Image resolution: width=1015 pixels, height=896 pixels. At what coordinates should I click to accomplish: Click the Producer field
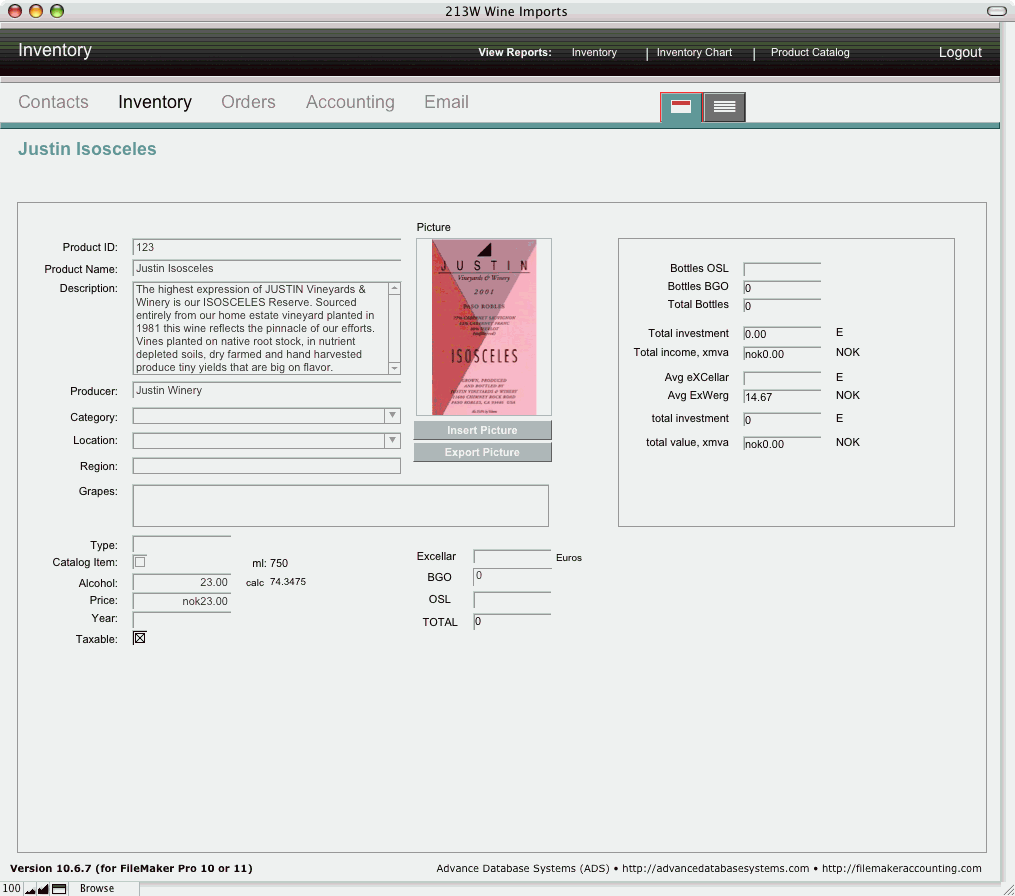(267, 390)
